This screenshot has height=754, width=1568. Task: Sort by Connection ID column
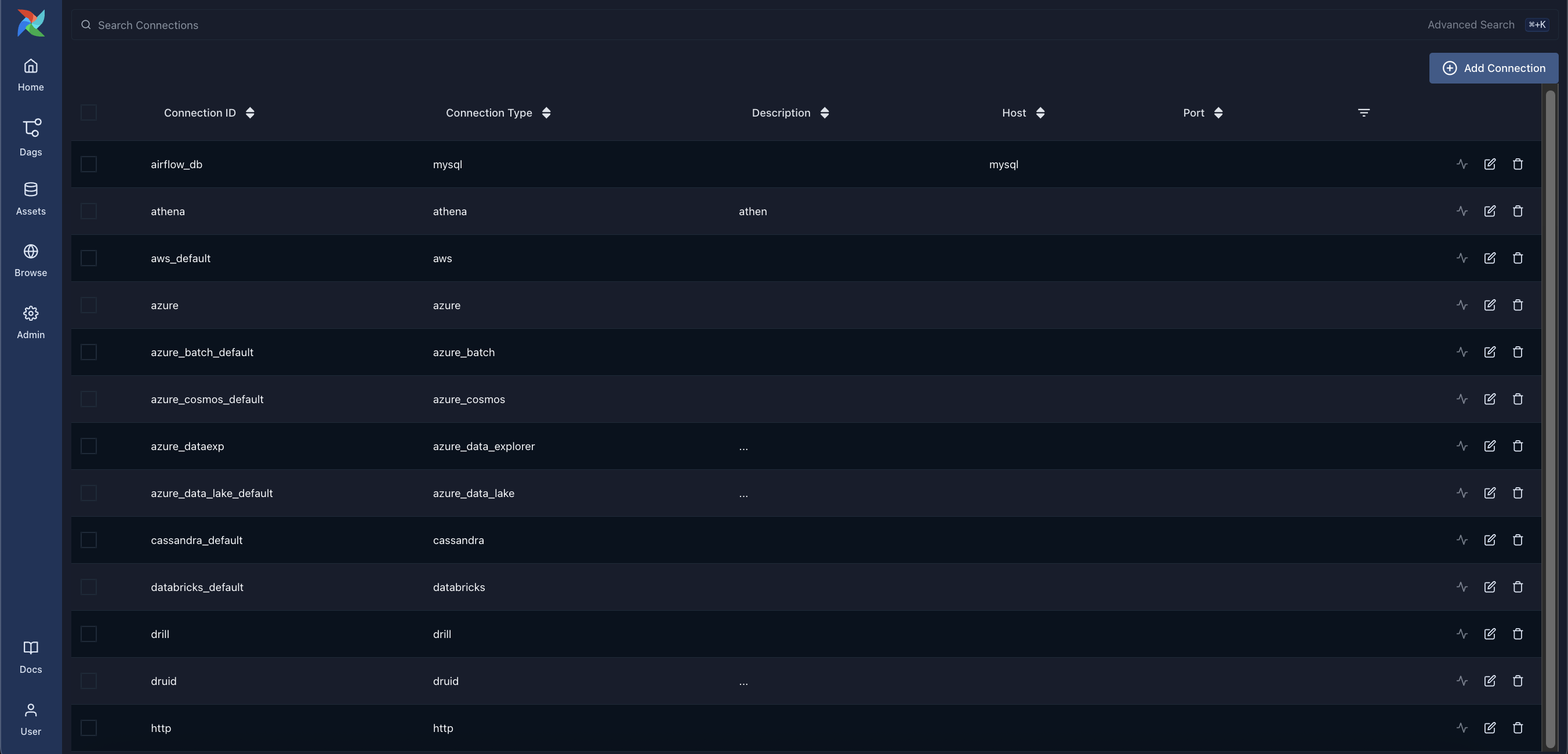coord(249,113)
